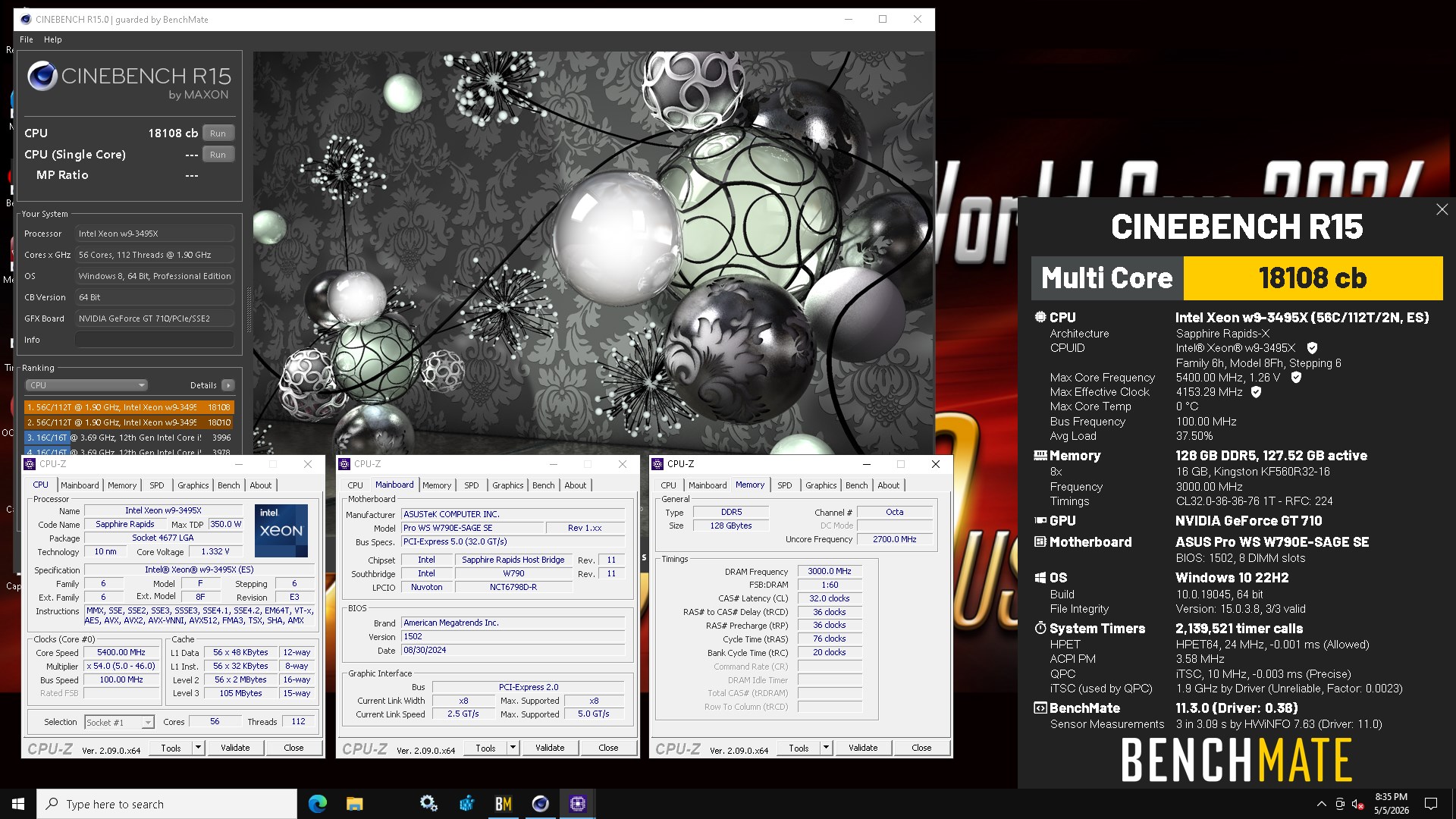Image resolution: width=1456 pixels, height=819 pixels.
Task: Click the Cinebench Info input field
Action: pos(155,340)
